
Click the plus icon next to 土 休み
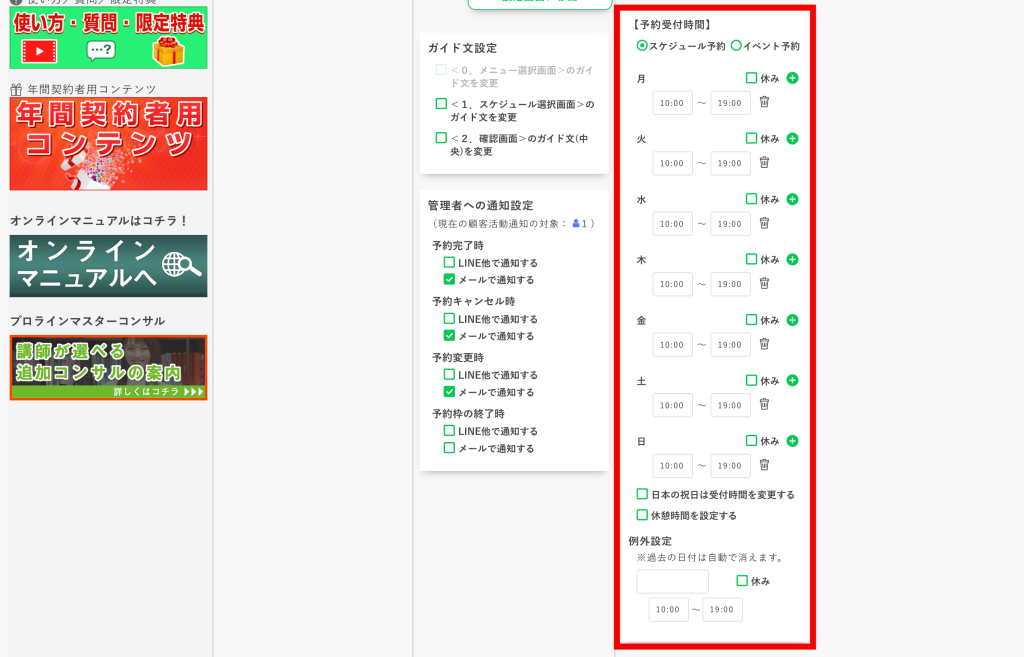click(x=791, y=380)
